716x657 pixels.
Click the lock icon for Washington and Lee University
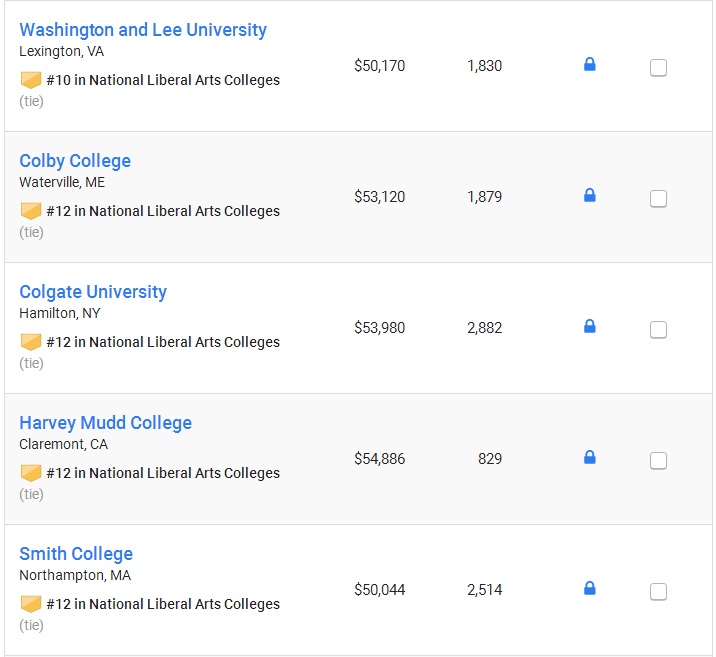coord(590,64)
